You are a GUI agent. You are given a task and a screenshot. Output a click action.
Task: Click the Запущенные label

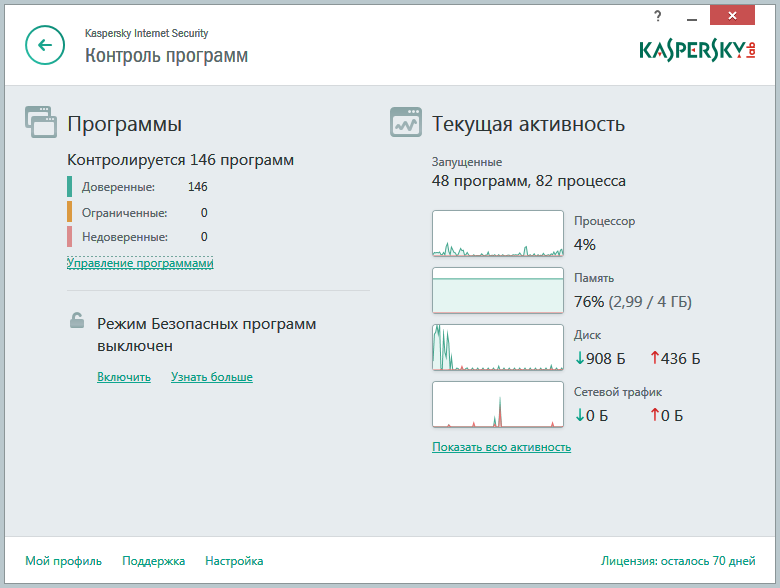point(467,162)
